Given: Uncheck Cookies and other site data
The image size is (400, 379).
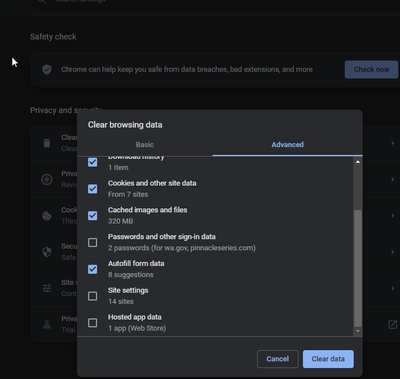Looking at the screenshot, I should coord(93,189).
